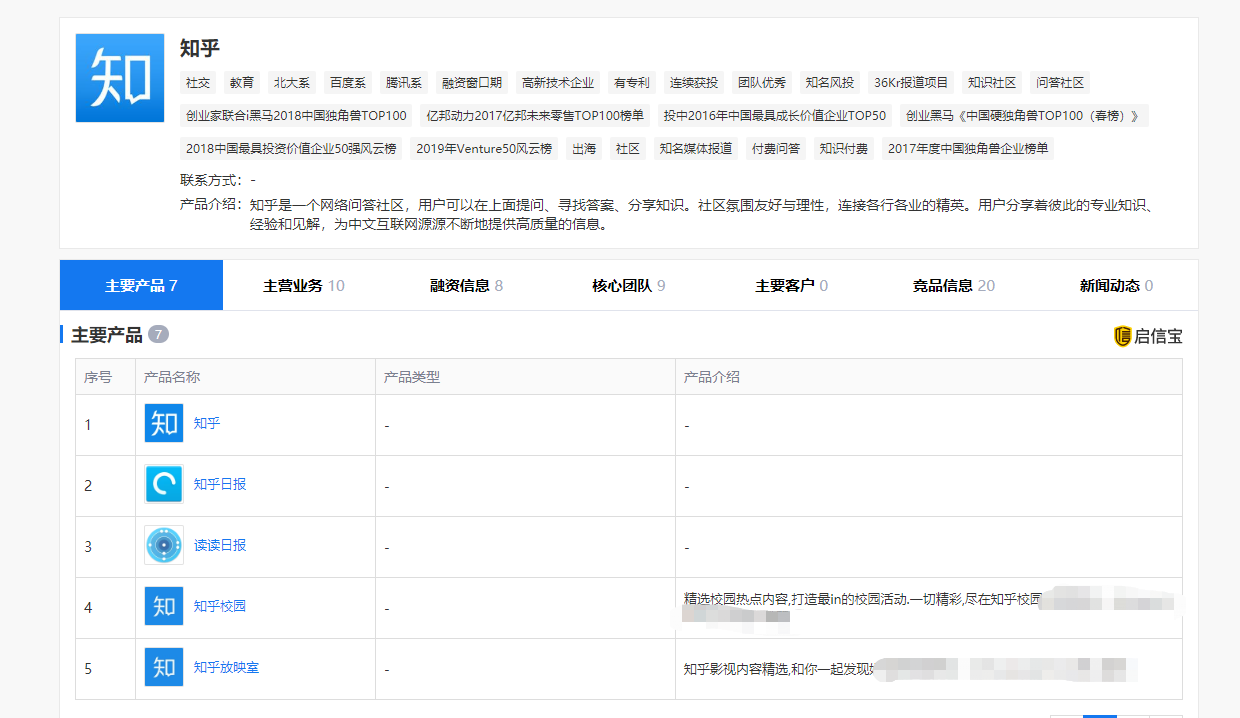
Task: Click the 产品名称 column header
Action: (172, 378)
